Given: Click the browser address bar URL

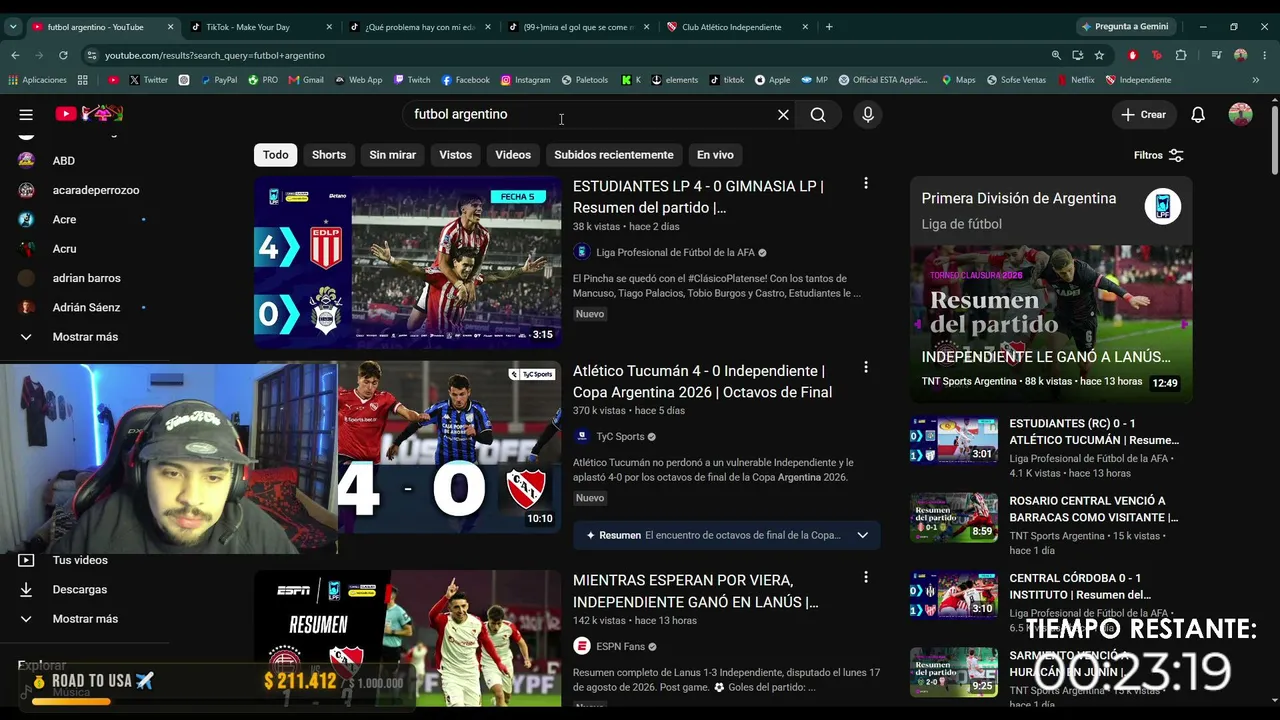Looking at the screenshot, I should (215, 55).
